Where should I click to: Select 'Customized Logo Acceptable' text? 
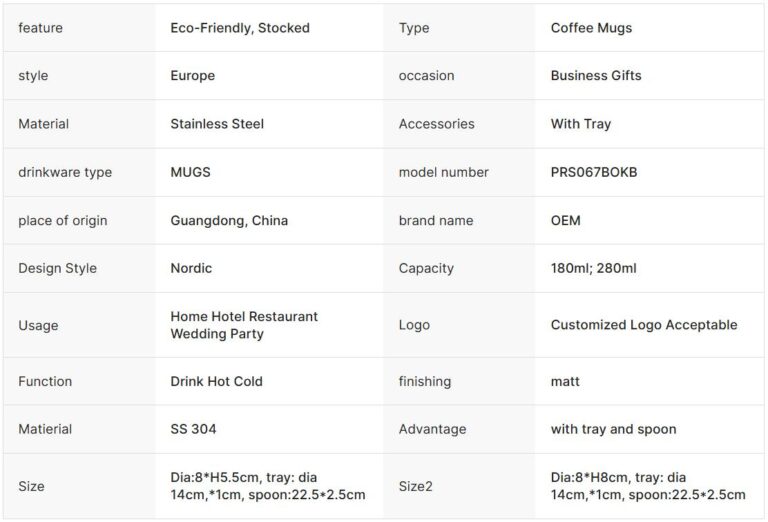tap(643, 325)
